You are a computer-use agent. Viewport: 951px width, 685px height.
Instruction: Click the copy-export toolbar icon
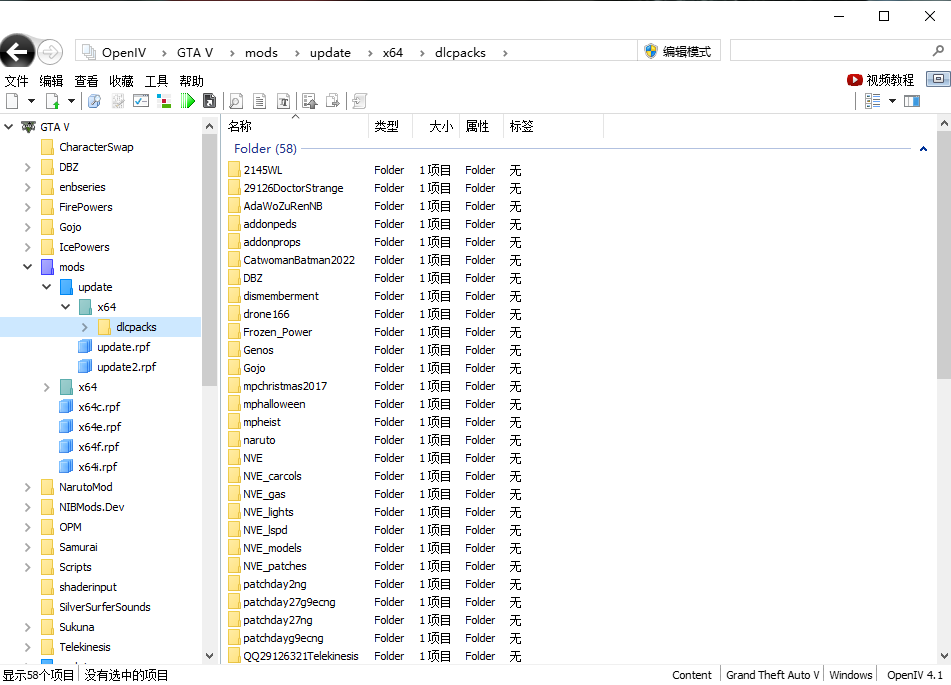tap(333, 101)
